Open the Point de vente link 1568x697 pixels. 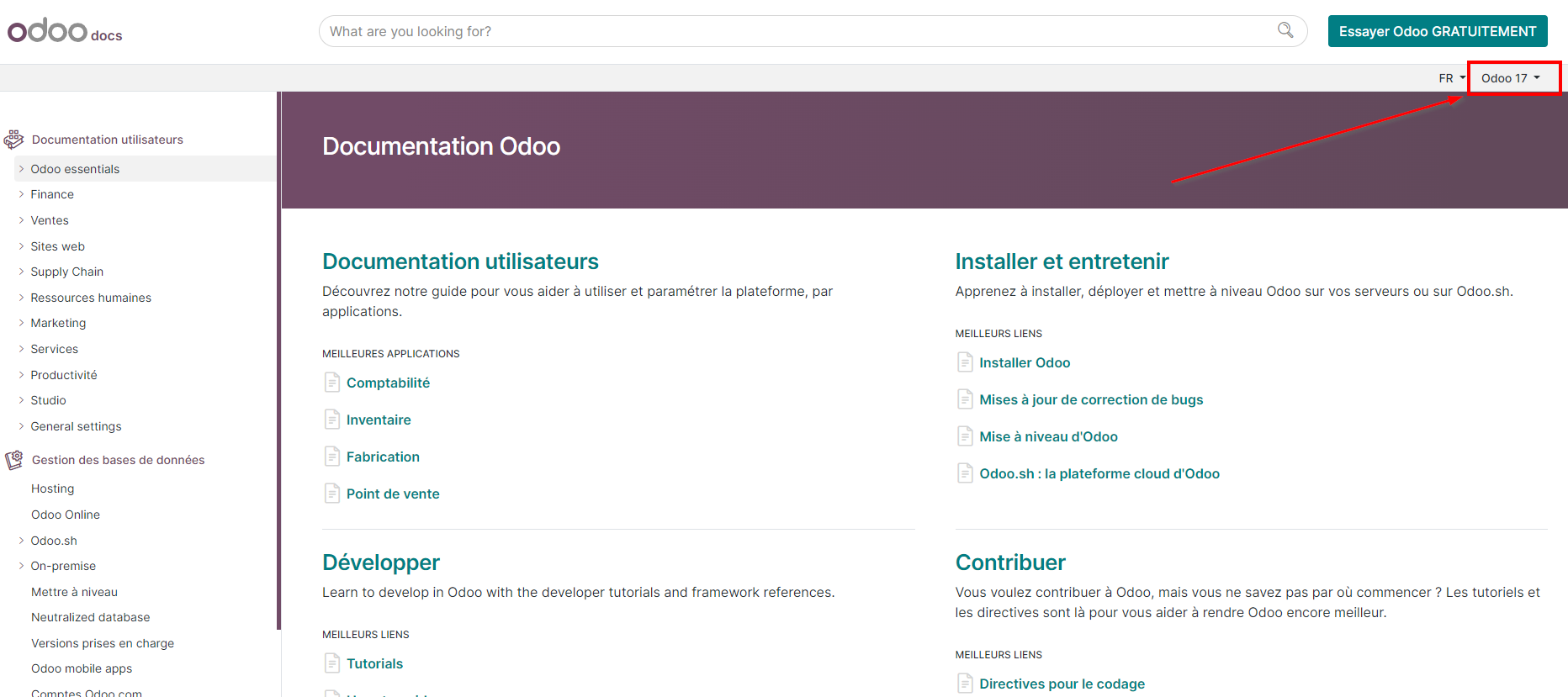coord(393,494)
